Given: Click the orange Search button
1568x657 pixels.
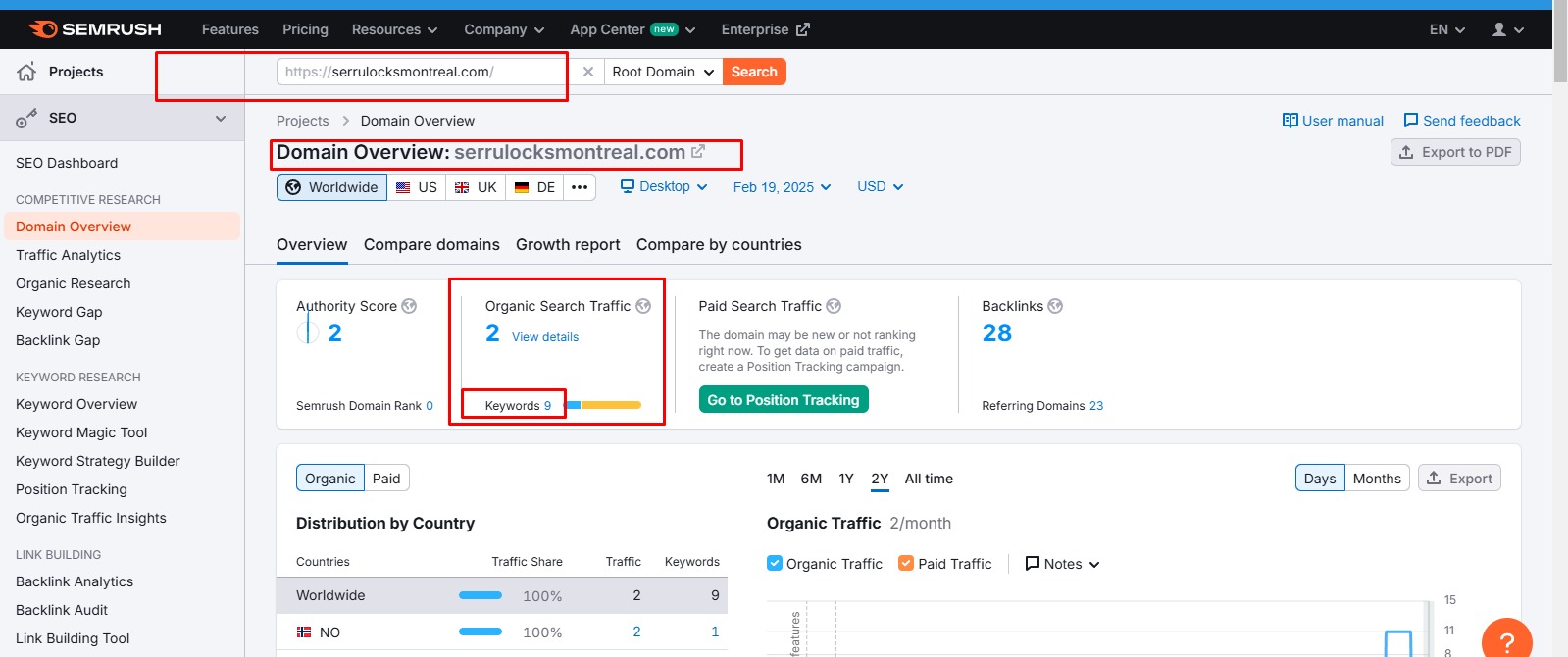Looking at the screenshot, I should [x=754, y=72].
